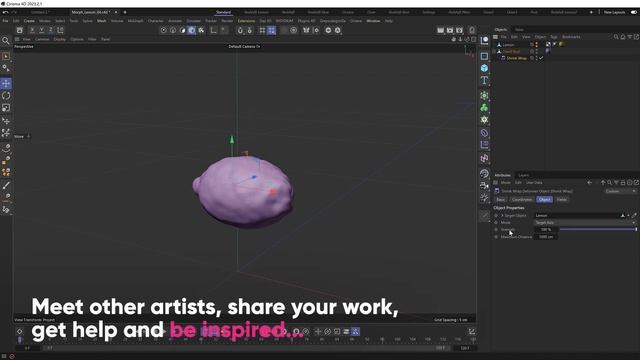Select the Rotate tool in left toolbar
Screen dimensions: 640x360
(x=6, y=96)
